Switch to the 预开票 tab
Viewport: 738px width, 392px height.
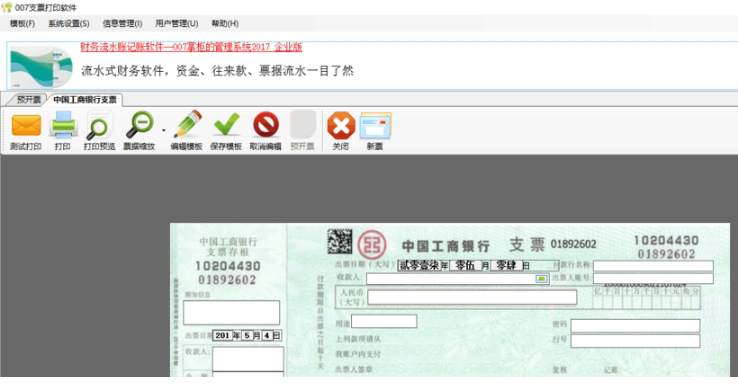click(x=28, y=100)
